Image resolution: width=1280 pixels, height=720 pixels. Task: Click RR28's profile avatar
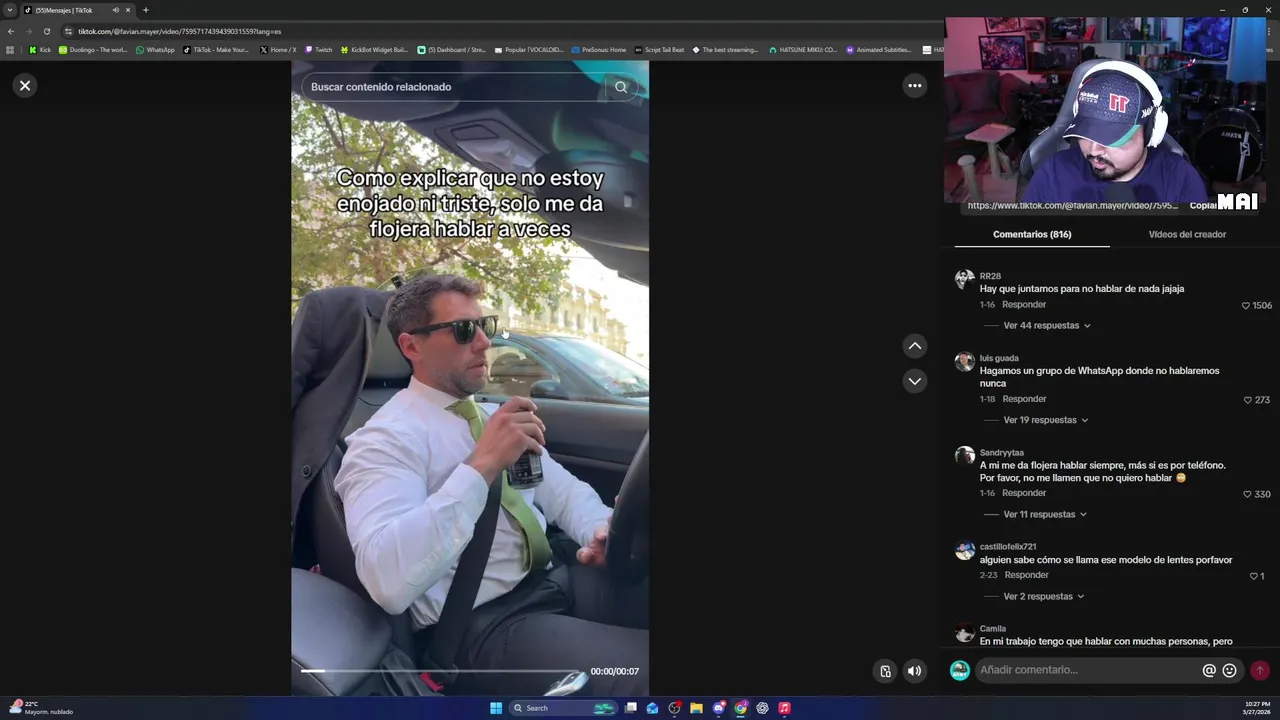964,279
